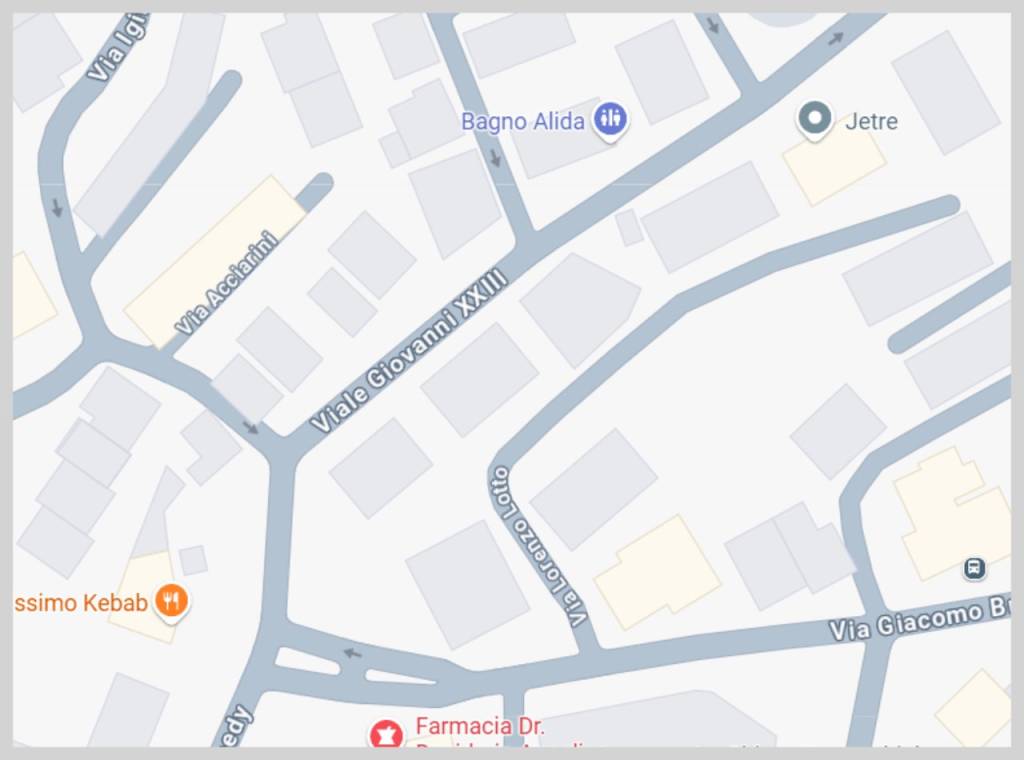Select long yellow building beside Via Acciarini
1024x760 pixels.
(x=214, y=262)
